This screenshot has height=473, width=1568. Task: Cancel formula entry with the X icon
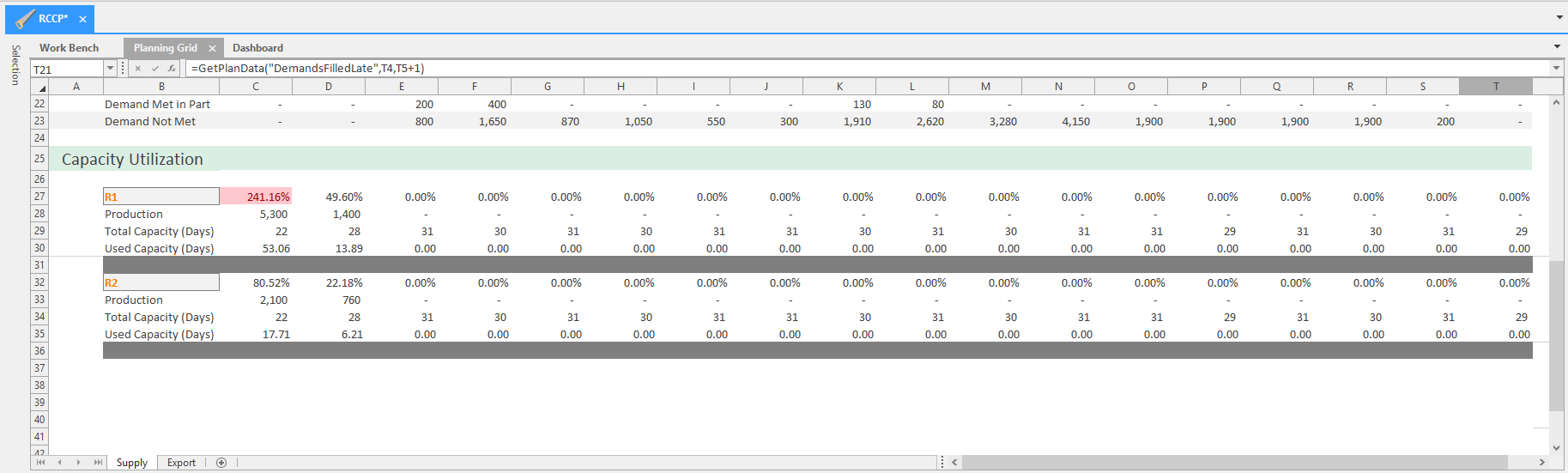[x=138, y=69]
